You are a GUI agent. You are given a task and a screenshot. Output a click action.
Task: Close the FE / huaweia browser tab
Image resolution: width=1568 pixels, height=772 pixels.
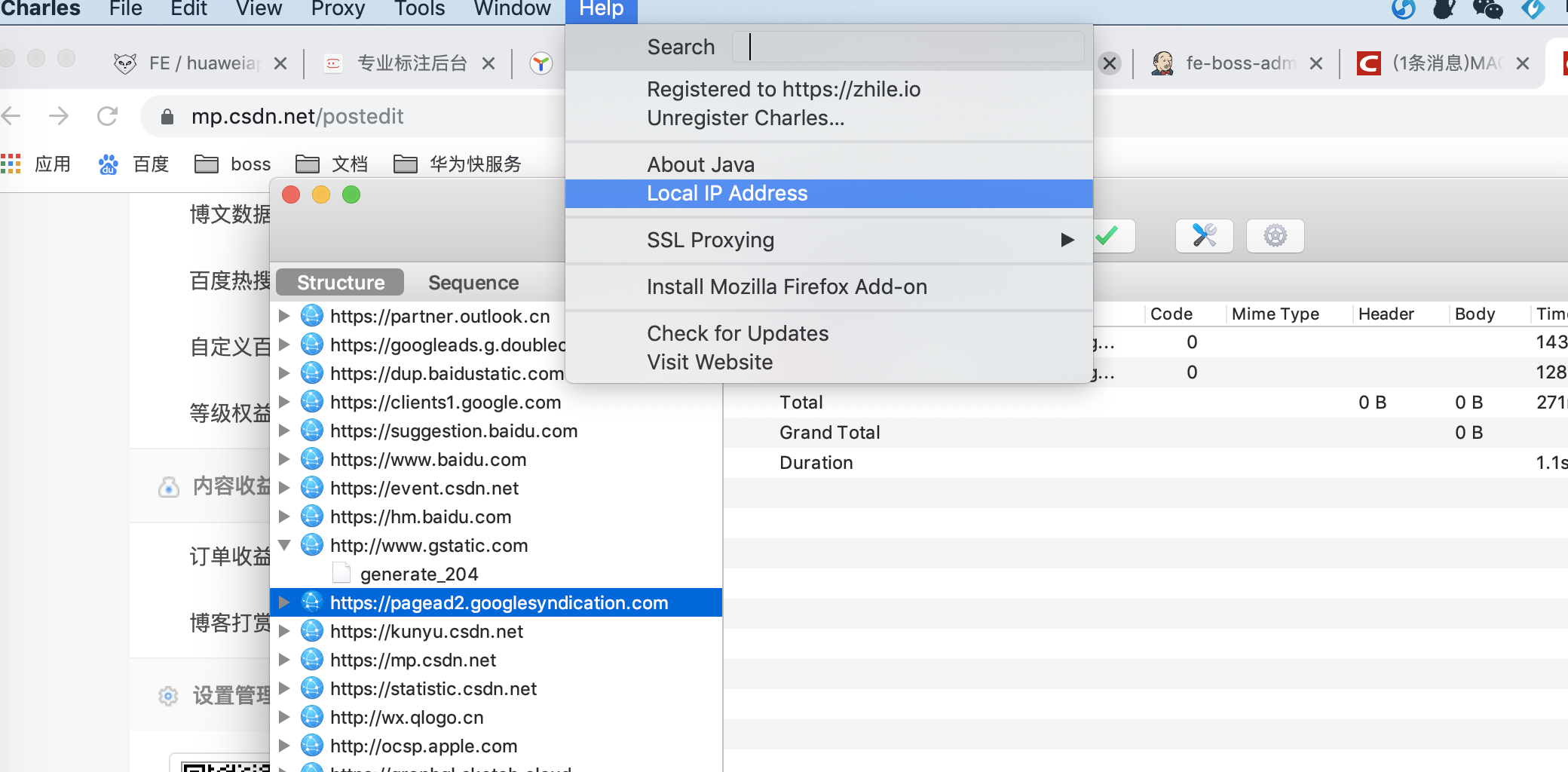click(280, 63)
